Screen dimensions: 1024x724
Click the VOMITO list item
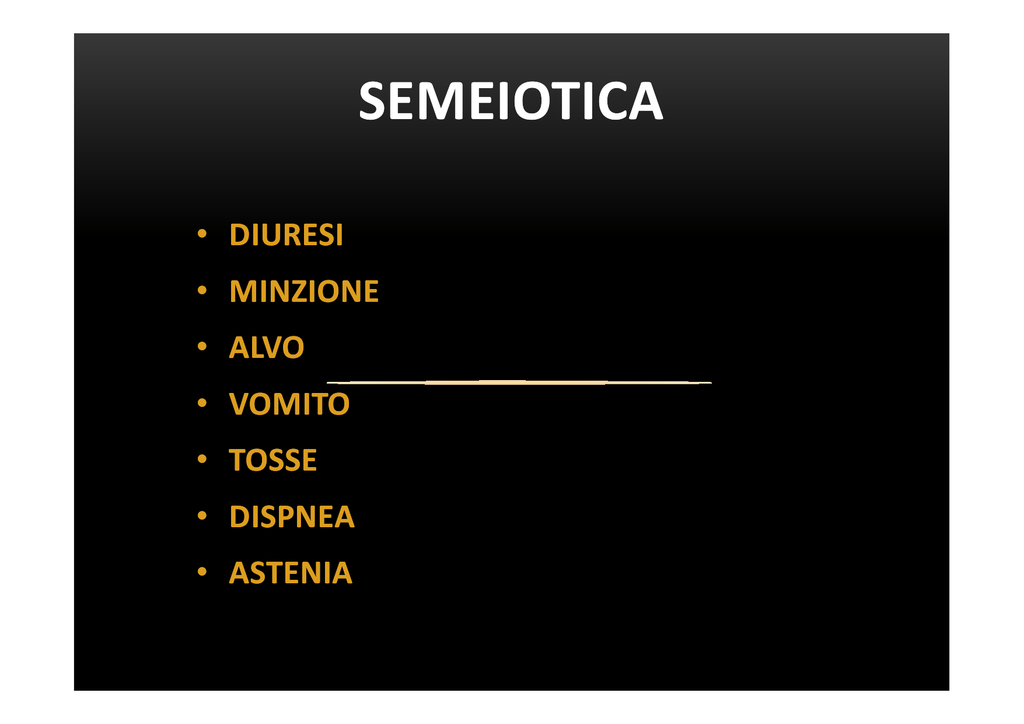289,404
